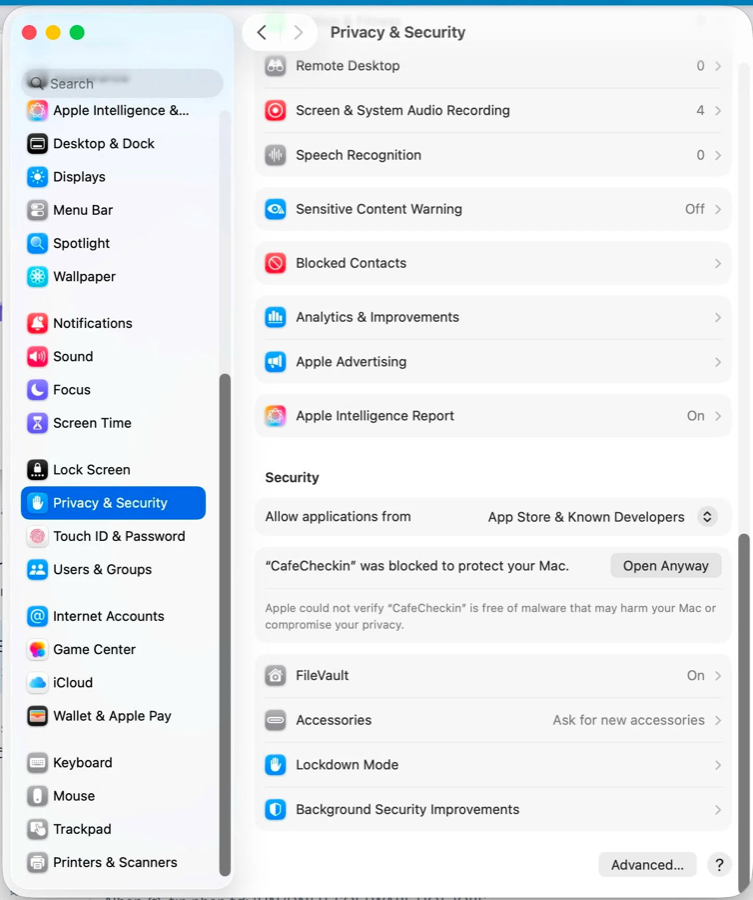Screen dimensions: 753x900
Task: Open Focus settings label
Action: 72,390
